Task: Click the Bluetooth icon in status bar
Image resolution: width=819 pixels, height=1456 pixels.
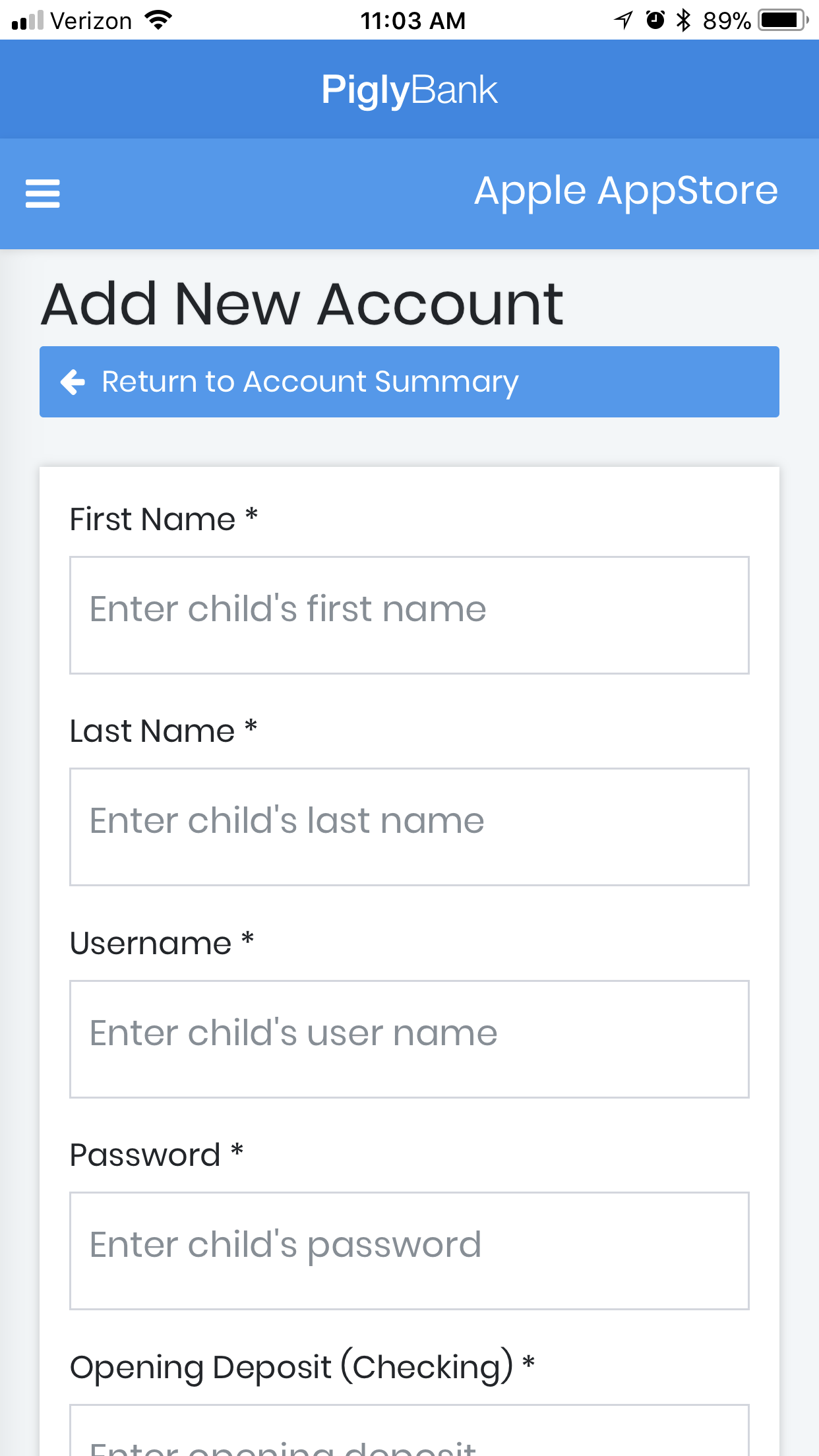Action: (x=684, y=20)
